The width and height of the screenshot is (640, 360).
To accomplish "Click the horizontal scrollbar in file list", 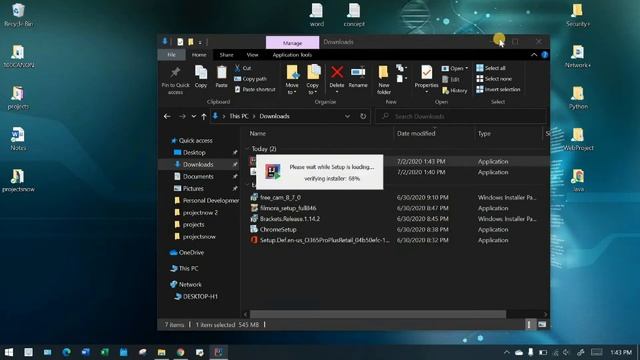I will tap(378, 314).
